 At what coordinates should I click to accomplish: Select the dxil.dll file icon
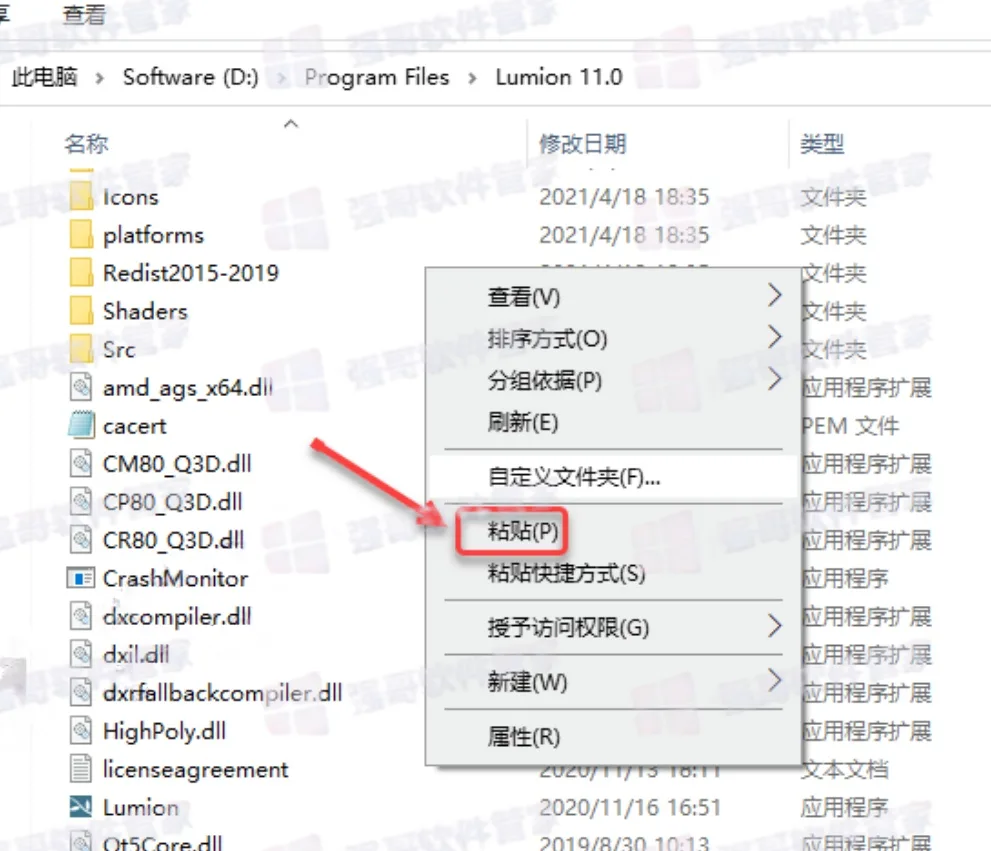tap(81, 654)
